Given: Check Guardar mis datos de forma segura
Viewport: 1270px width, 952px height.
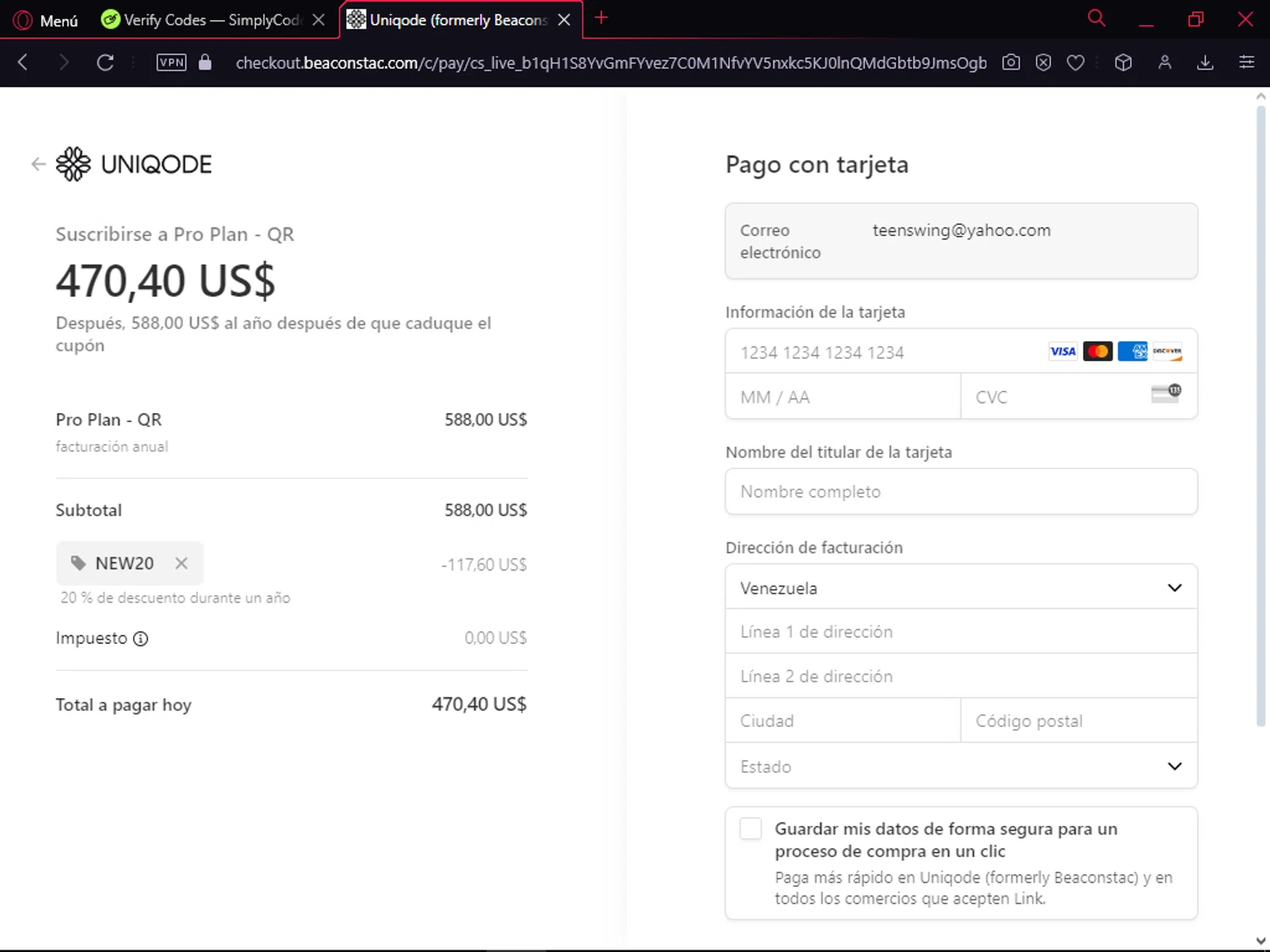Looking at the screenshot, I should coord(751,828).
